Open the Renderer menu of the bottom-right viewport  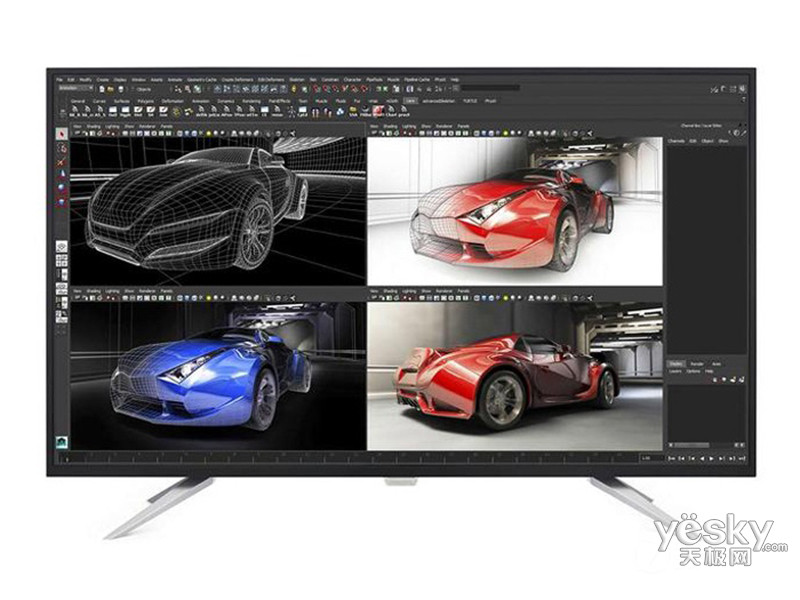click(x=444, y=291)
